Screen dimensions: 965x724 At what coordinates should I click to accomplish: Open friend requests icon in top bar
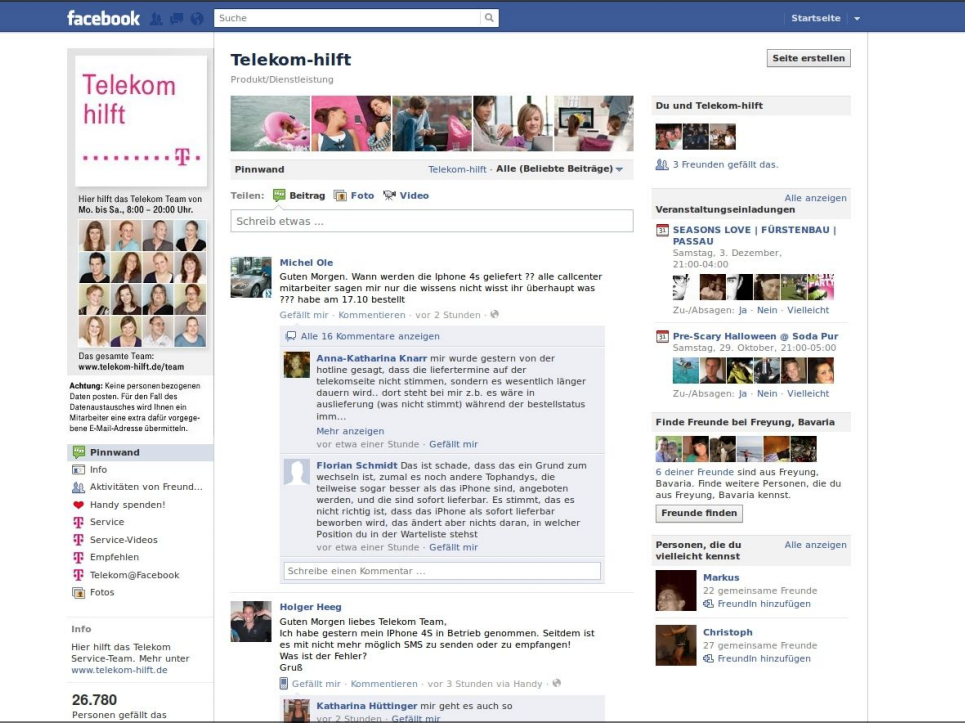point(156,18)
